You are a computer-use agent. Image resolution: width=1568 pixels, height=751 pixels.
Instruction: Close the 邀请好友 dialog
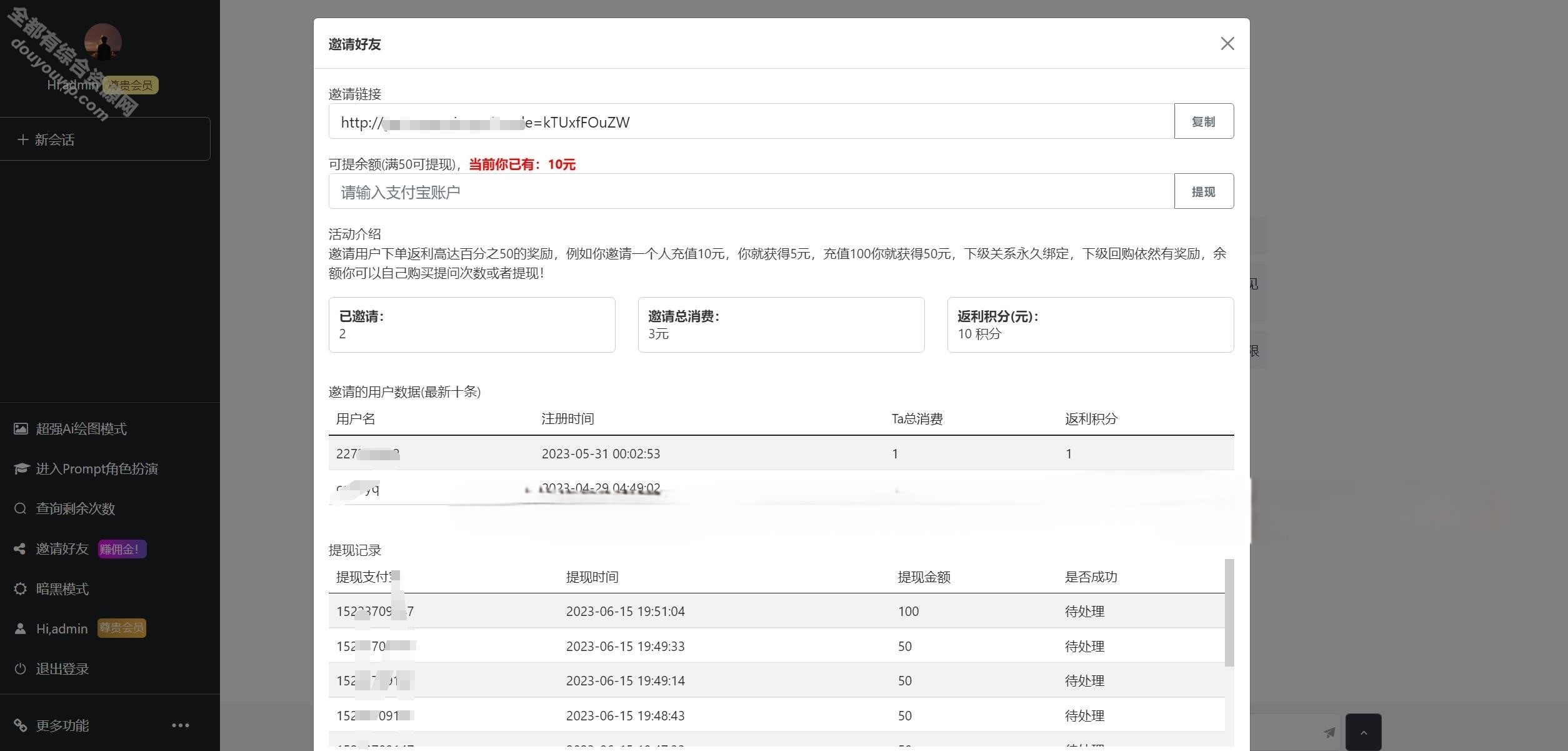coord(1227,43)
